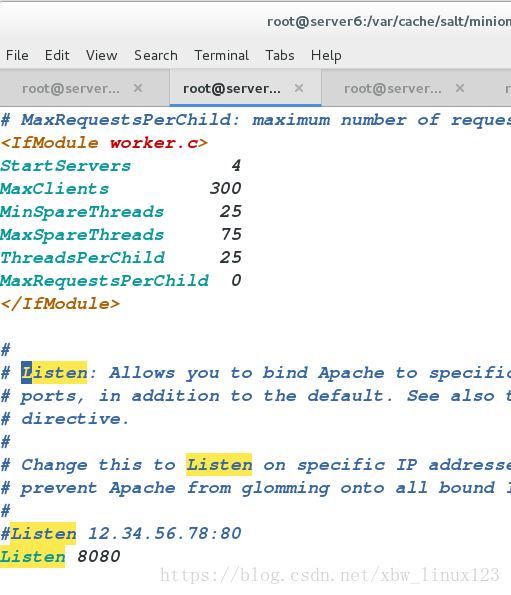Click the ThreadsPerChild directive
The height and width of the screenshot is (595, 511).
(x=82, y=258)
